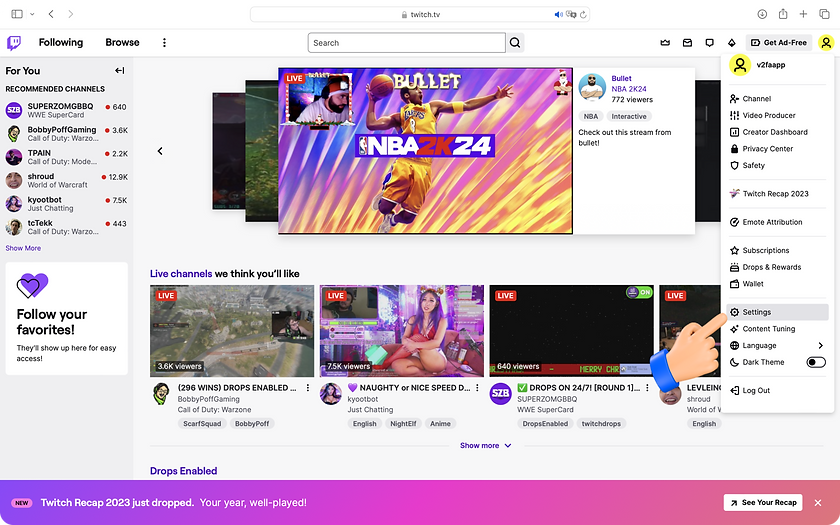Click the kyootbot live stream thumbnail
The width and height of the screenshot is (840, 525).
pyautogui.click(x=402, y=331)
